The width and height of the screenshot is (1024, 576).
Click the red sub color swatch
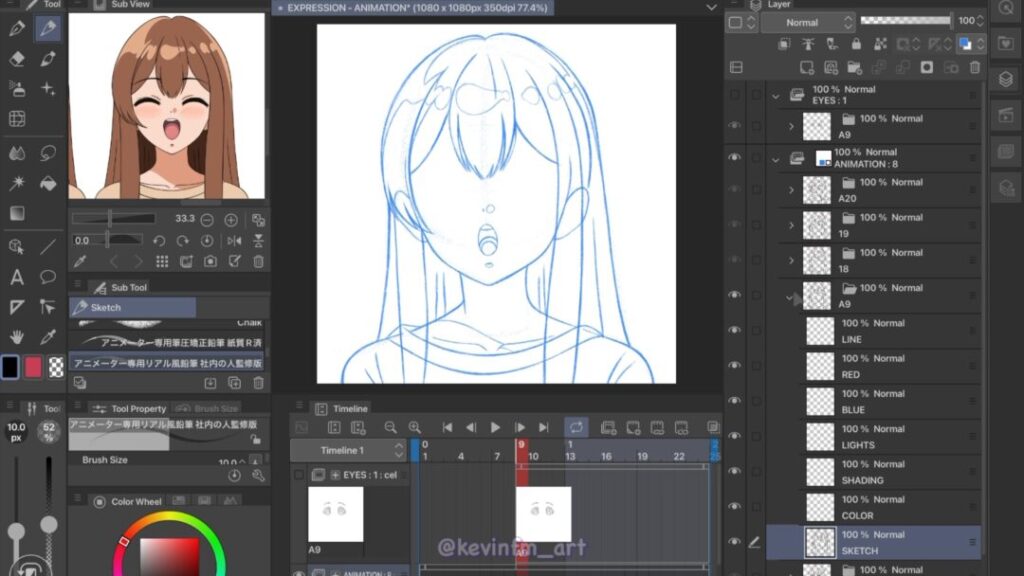[x=33, y=367]
